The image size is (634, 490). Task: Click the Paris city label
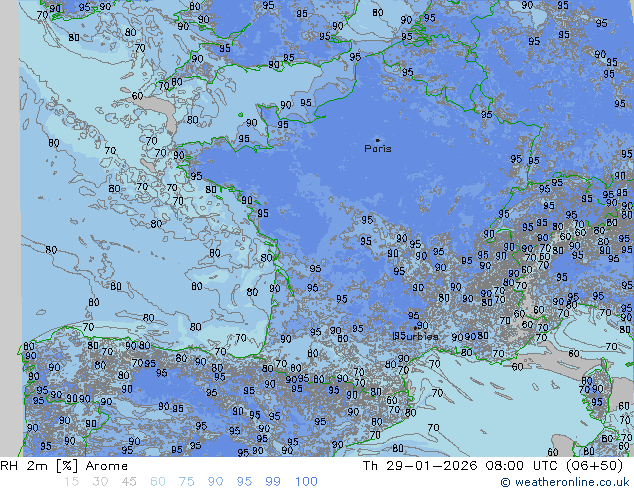tap(378, 149)
